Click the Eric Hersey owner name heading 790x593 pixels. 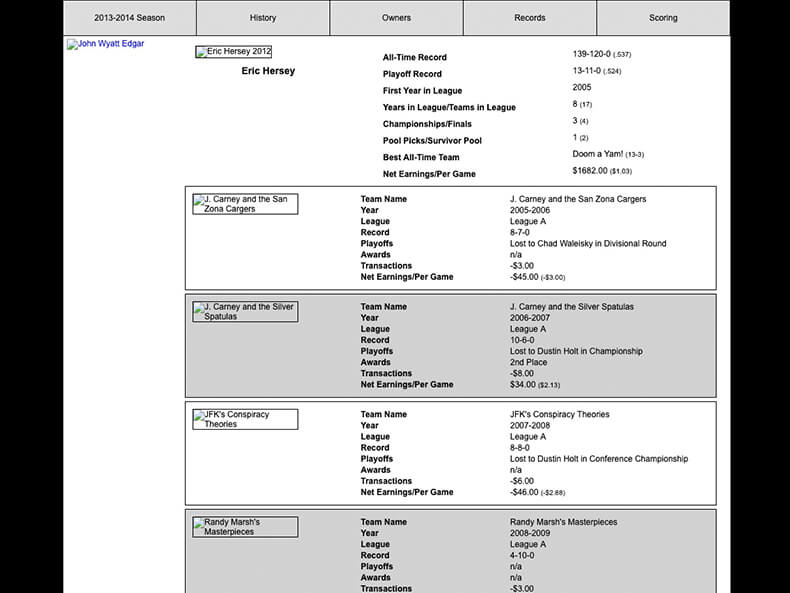point(268,71)
